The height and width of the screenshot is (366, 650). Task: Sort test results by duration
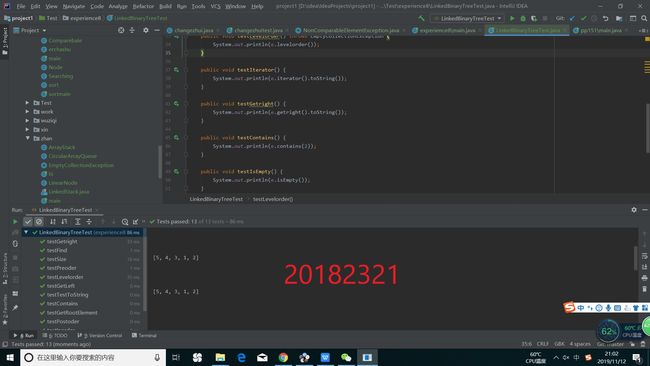[64, 222]
